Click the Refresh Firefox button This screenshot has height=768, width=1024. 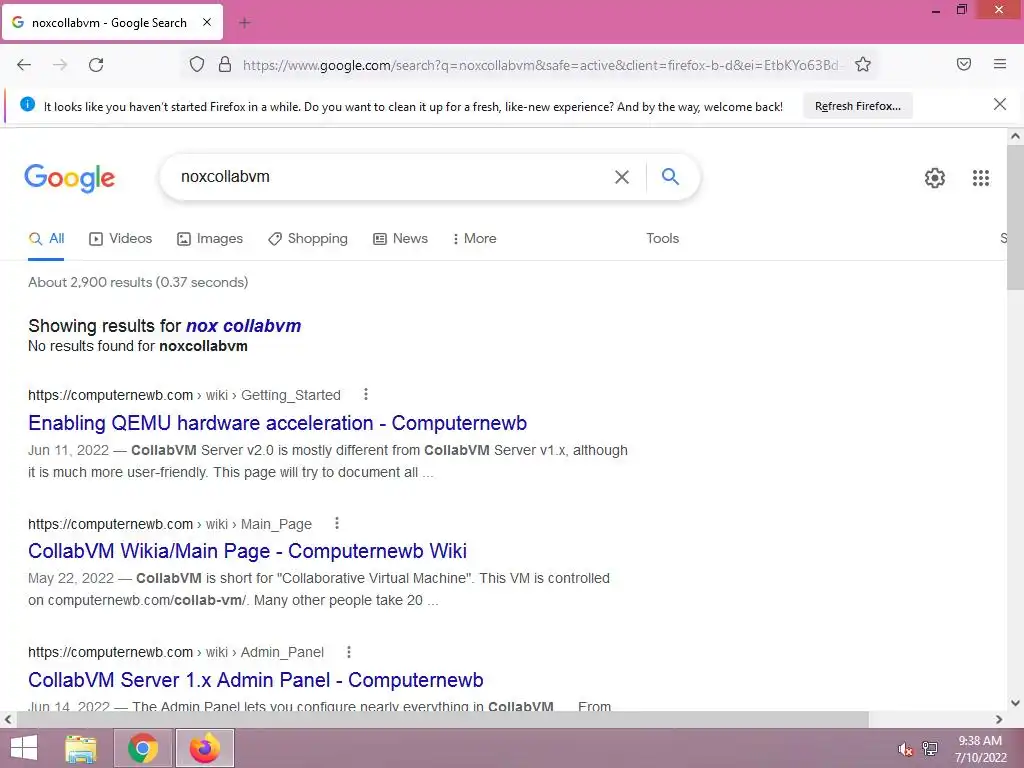click(x=857, y=106)
